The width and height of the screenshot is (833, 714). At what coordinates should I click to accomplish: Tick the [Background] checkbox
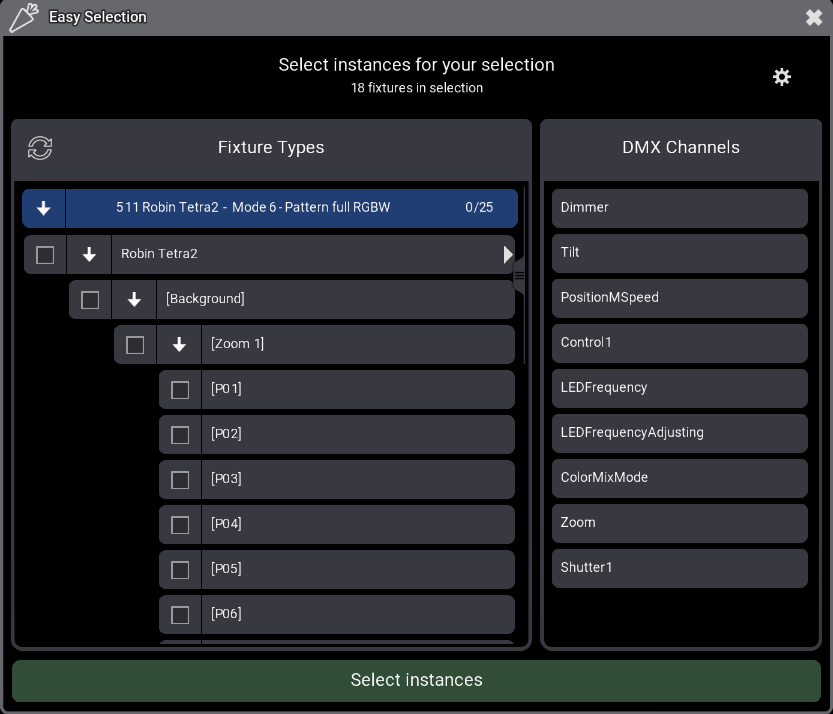point(90,300)
